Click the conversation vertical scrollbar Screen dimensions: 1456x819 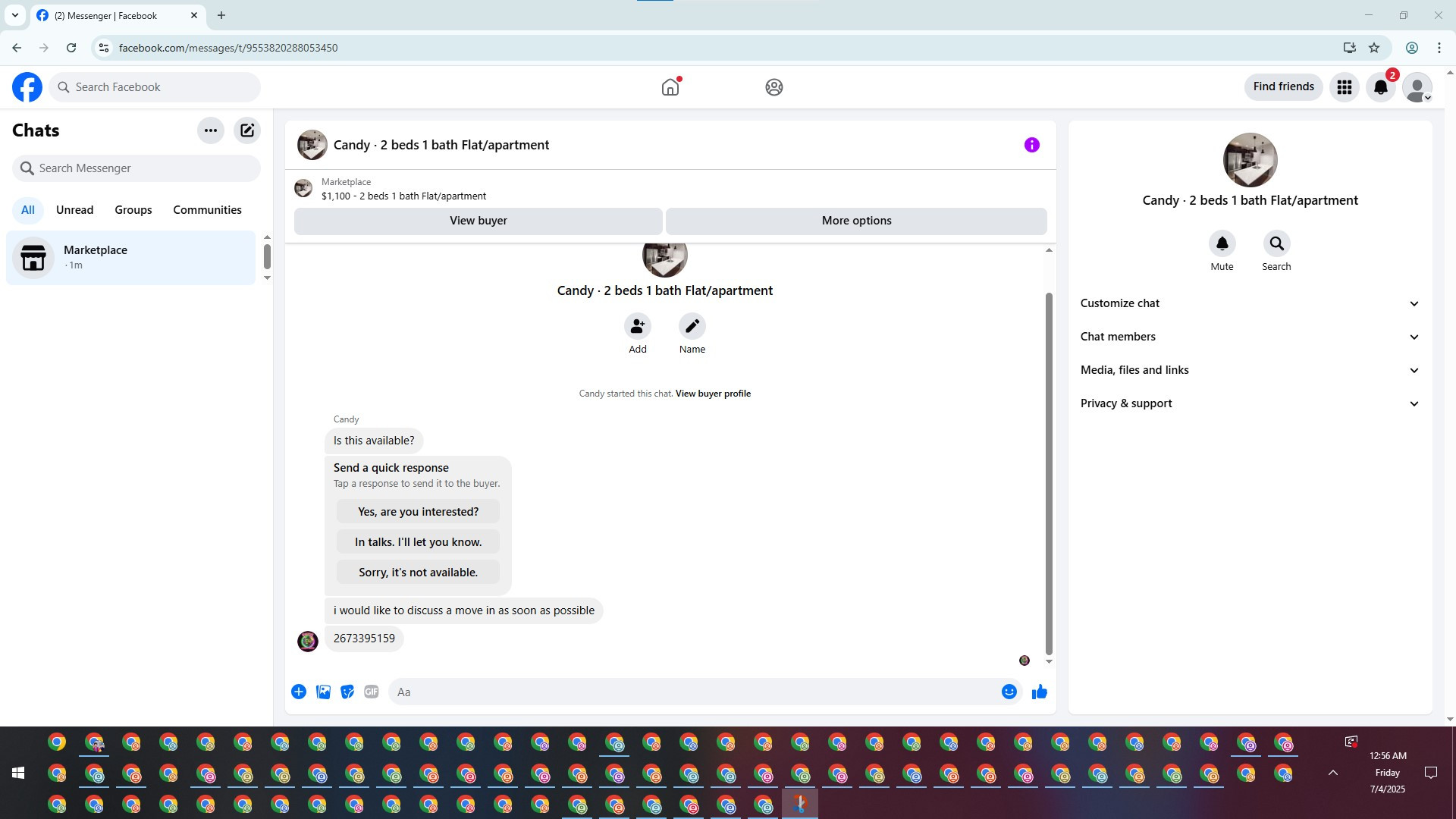[1049, 470]
